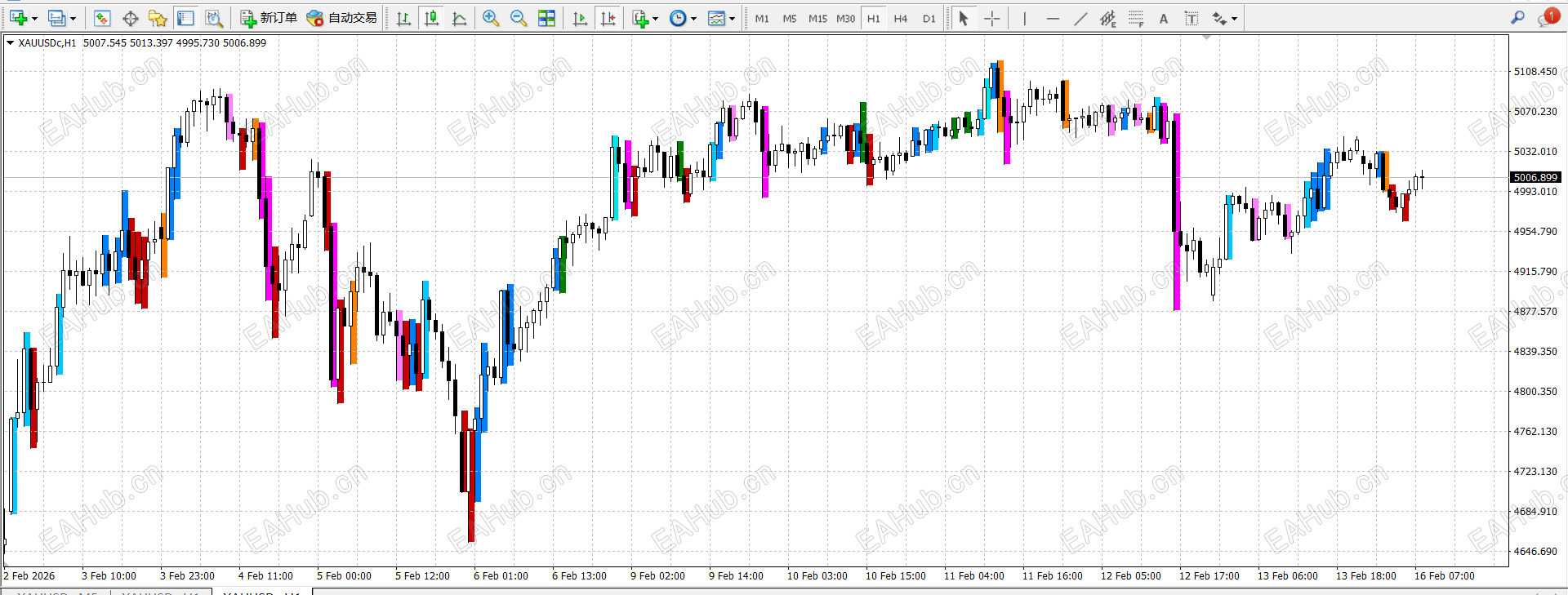Switch to candlestick chart display
The image size is (1568, 595).
pos(431,18)
